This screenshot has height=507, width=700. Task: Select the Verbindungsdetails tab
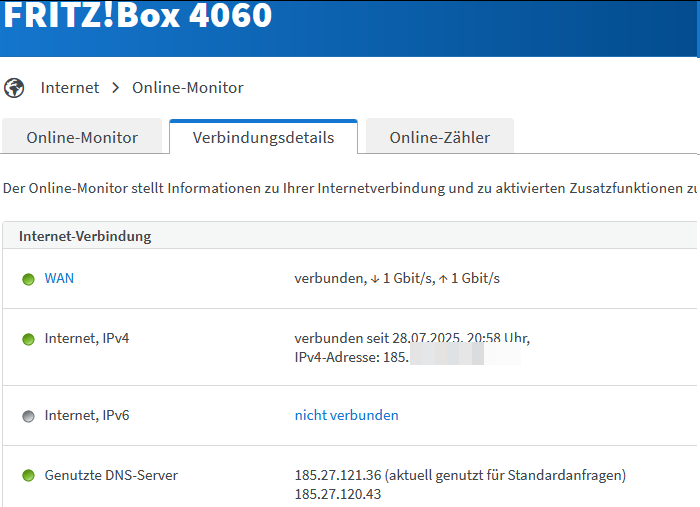[263, 138]
